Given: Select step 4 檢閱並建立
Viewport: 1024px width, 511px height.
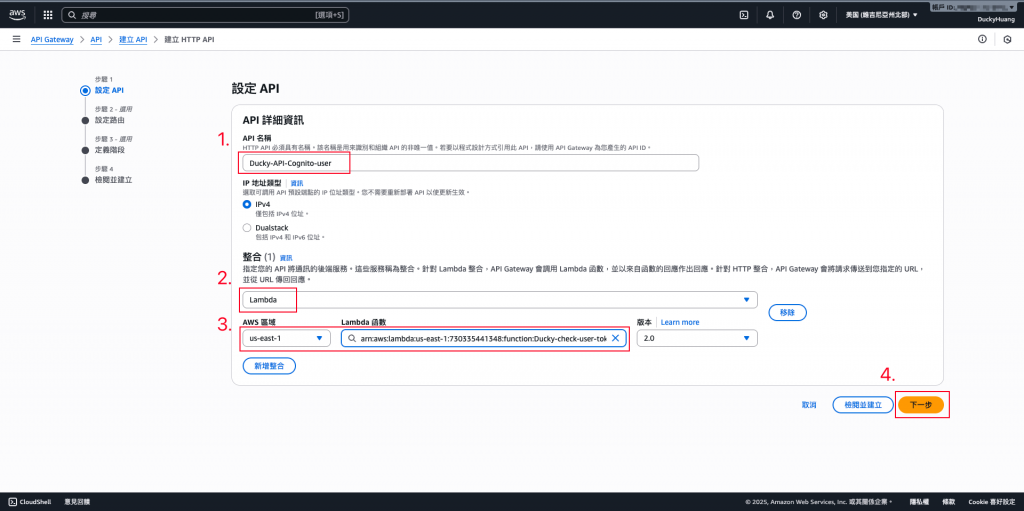Looking at the screenshot, I should click(x=114, y=180).
